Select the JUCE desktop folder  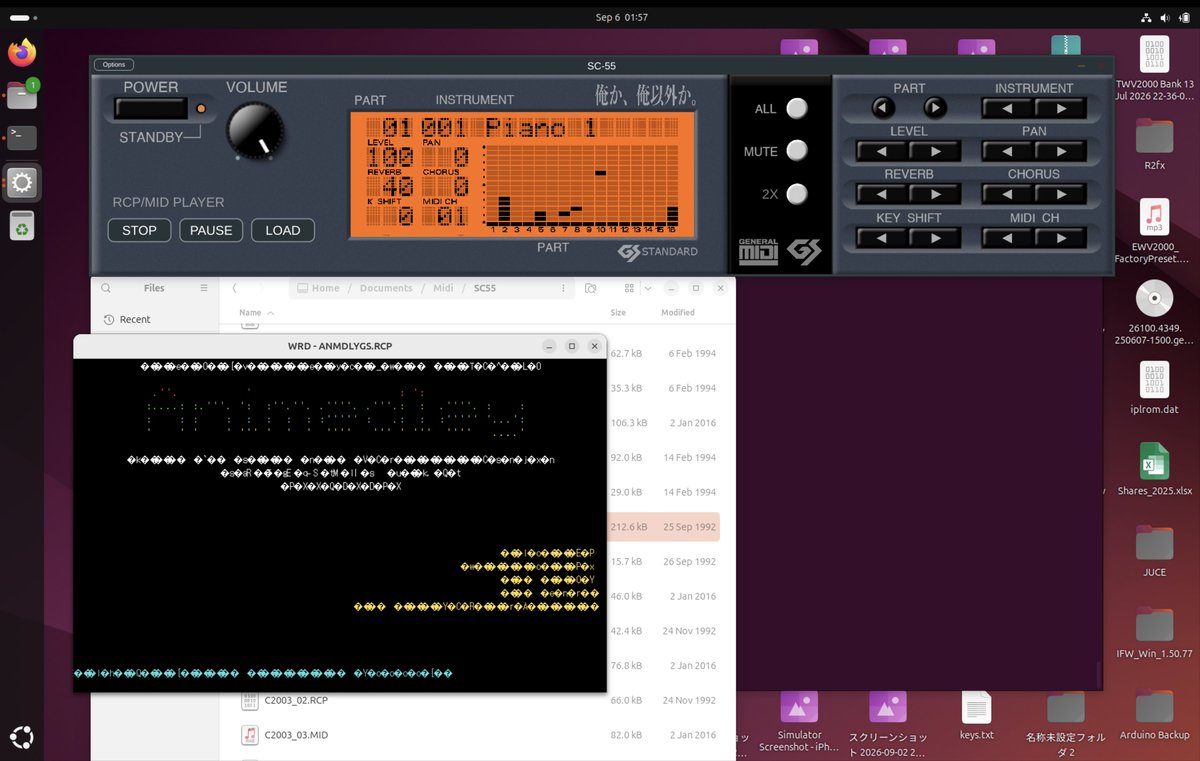click(1155, 550)
